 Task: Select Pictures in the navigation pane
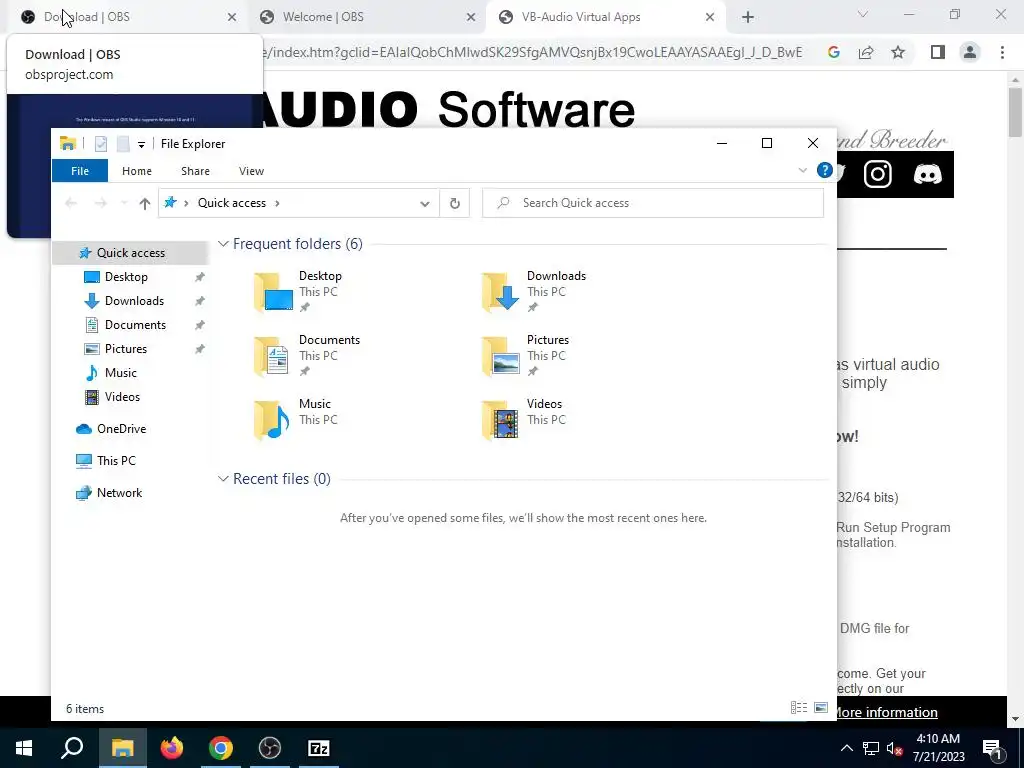[x=125, y=349]
